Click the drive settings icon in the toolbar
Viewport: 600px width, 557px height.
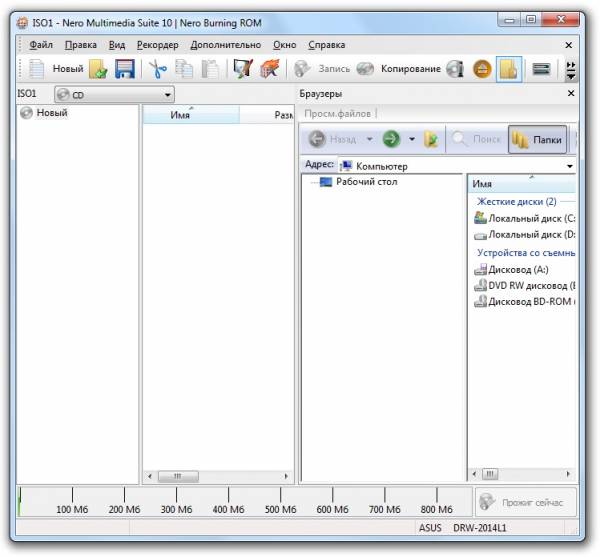pyautogui.click(x=541, y=69)
